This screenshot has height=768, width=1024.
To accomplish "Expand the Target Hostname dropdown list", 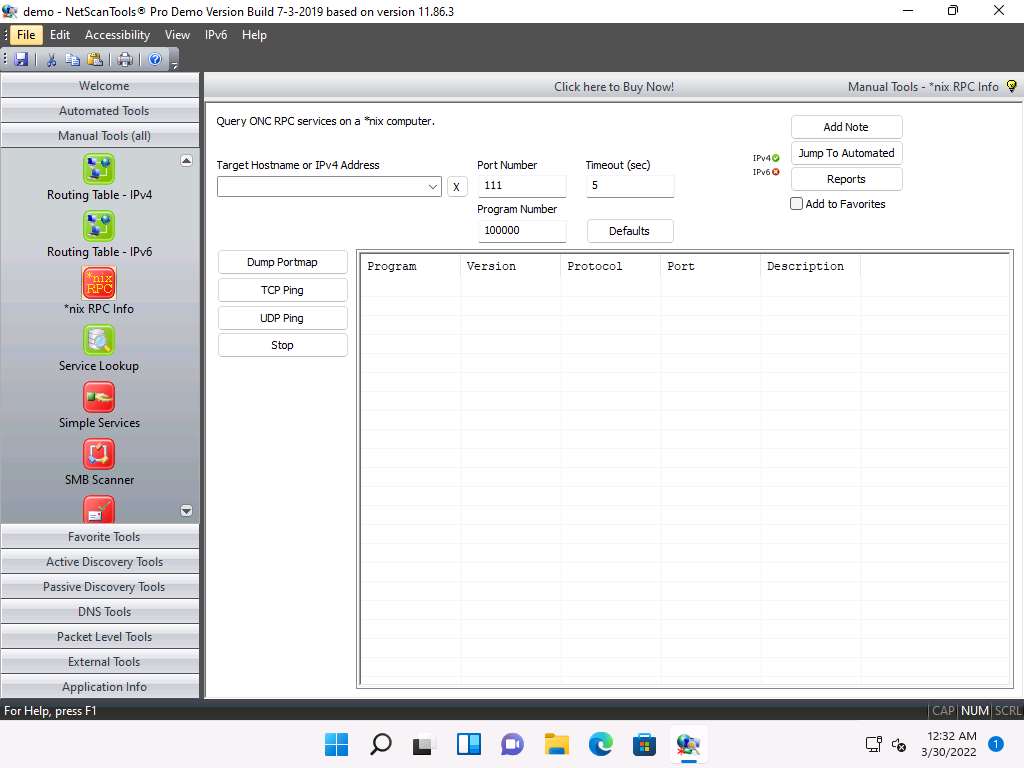I will coord(433,187).
